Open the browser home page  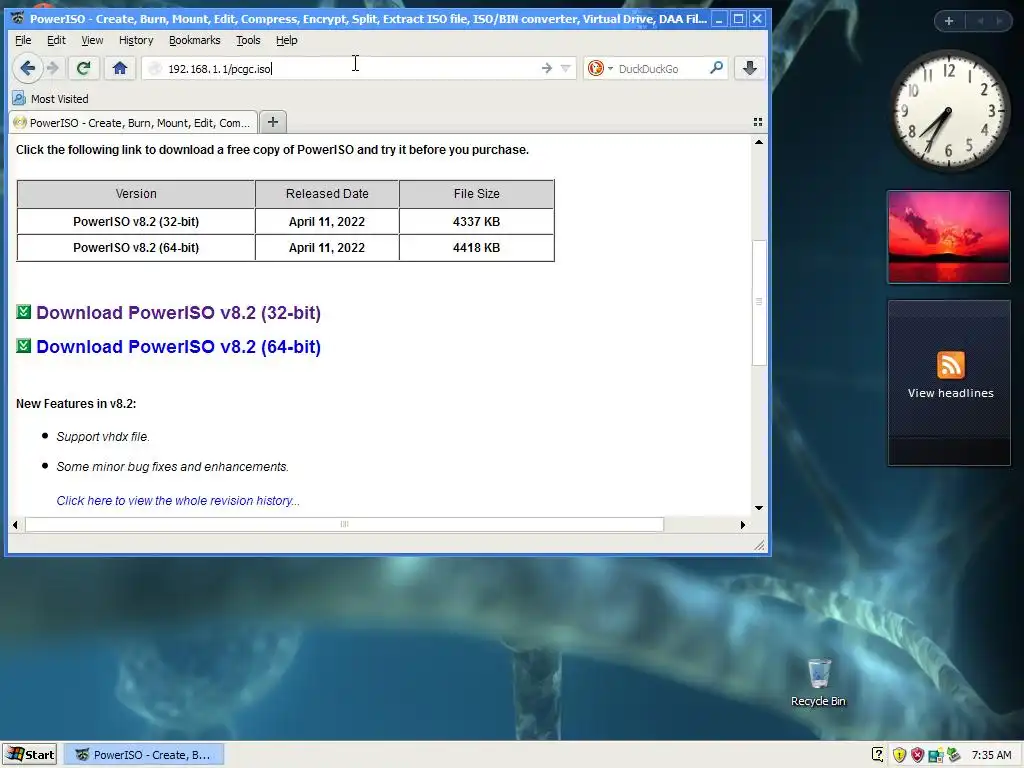(x=120, y=68)
